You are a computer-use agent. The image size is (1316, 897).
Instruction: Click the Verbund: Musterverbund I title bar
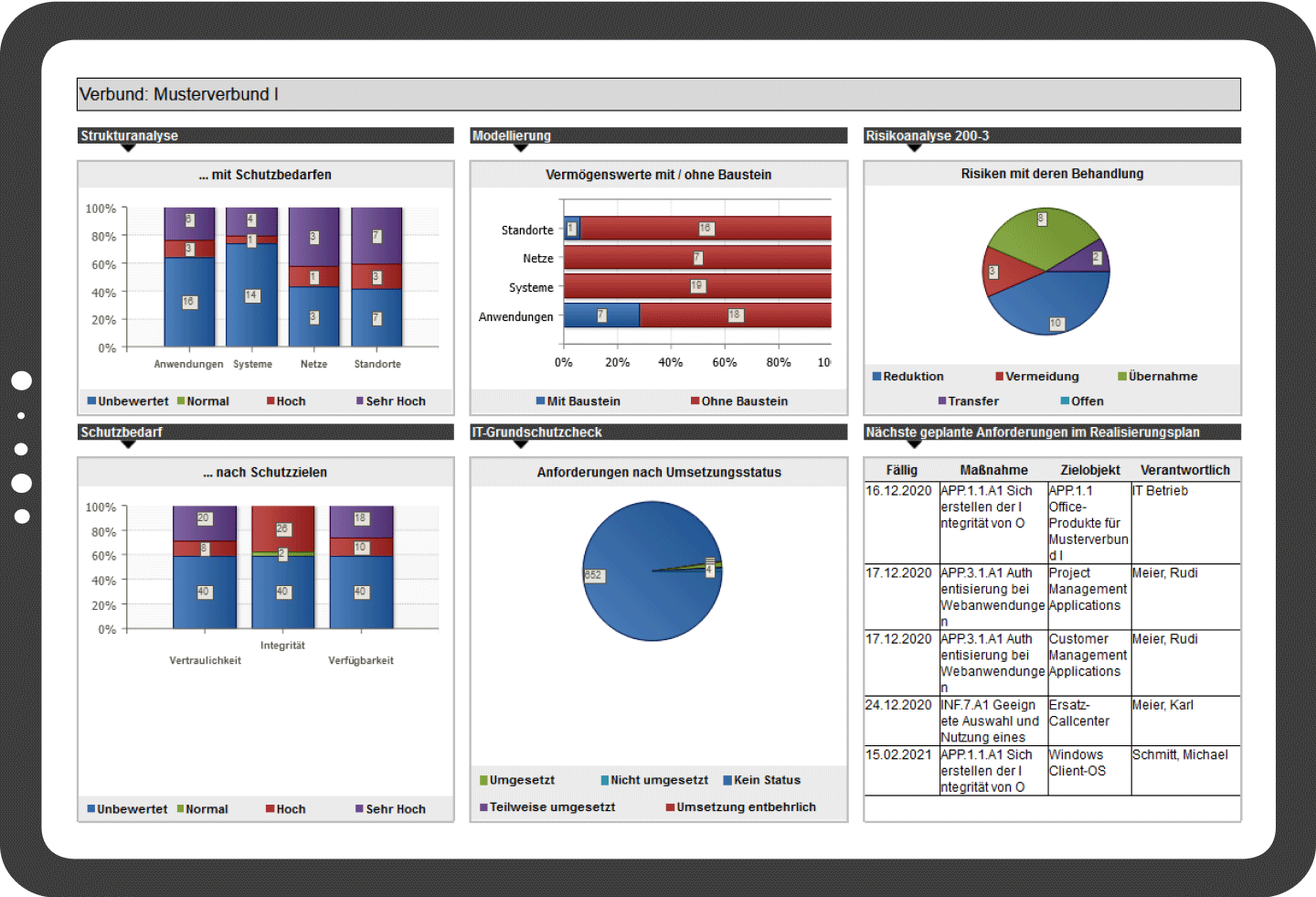pyautogui.click(x=658, y=94)
